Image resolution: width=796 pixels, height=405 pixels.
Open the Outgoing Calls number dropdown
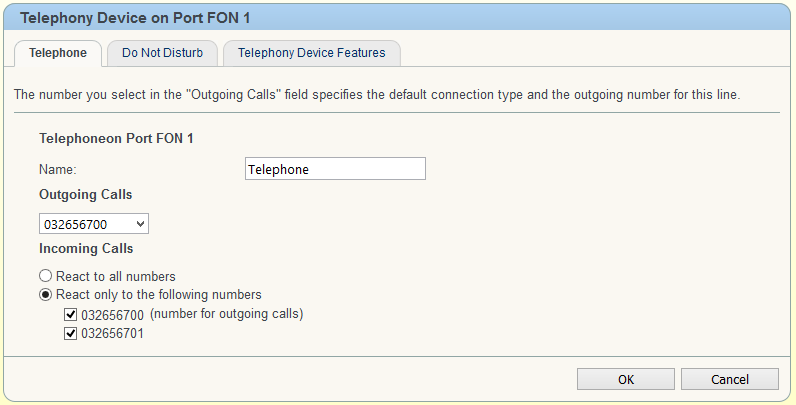(94, 224)
